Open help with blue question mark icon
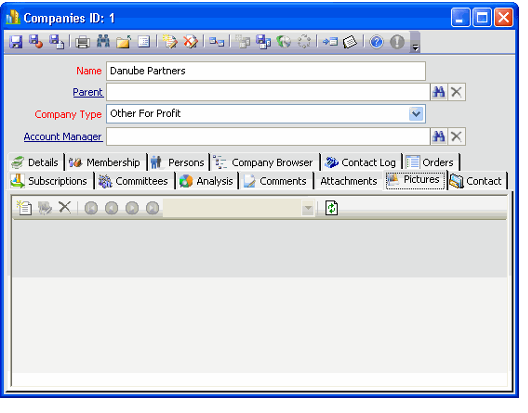Screen dimensions: 528x413 [376, 42]
